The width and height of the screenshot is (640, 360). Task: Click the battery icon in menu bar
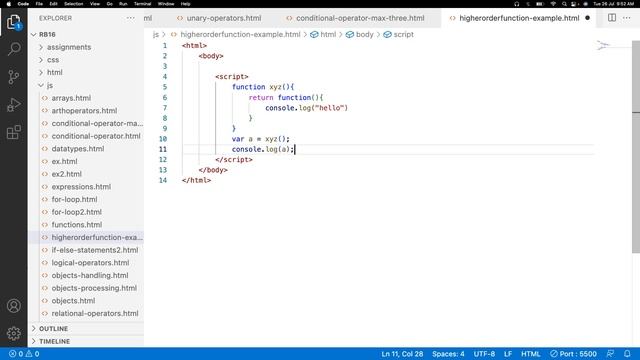point(540,4)
